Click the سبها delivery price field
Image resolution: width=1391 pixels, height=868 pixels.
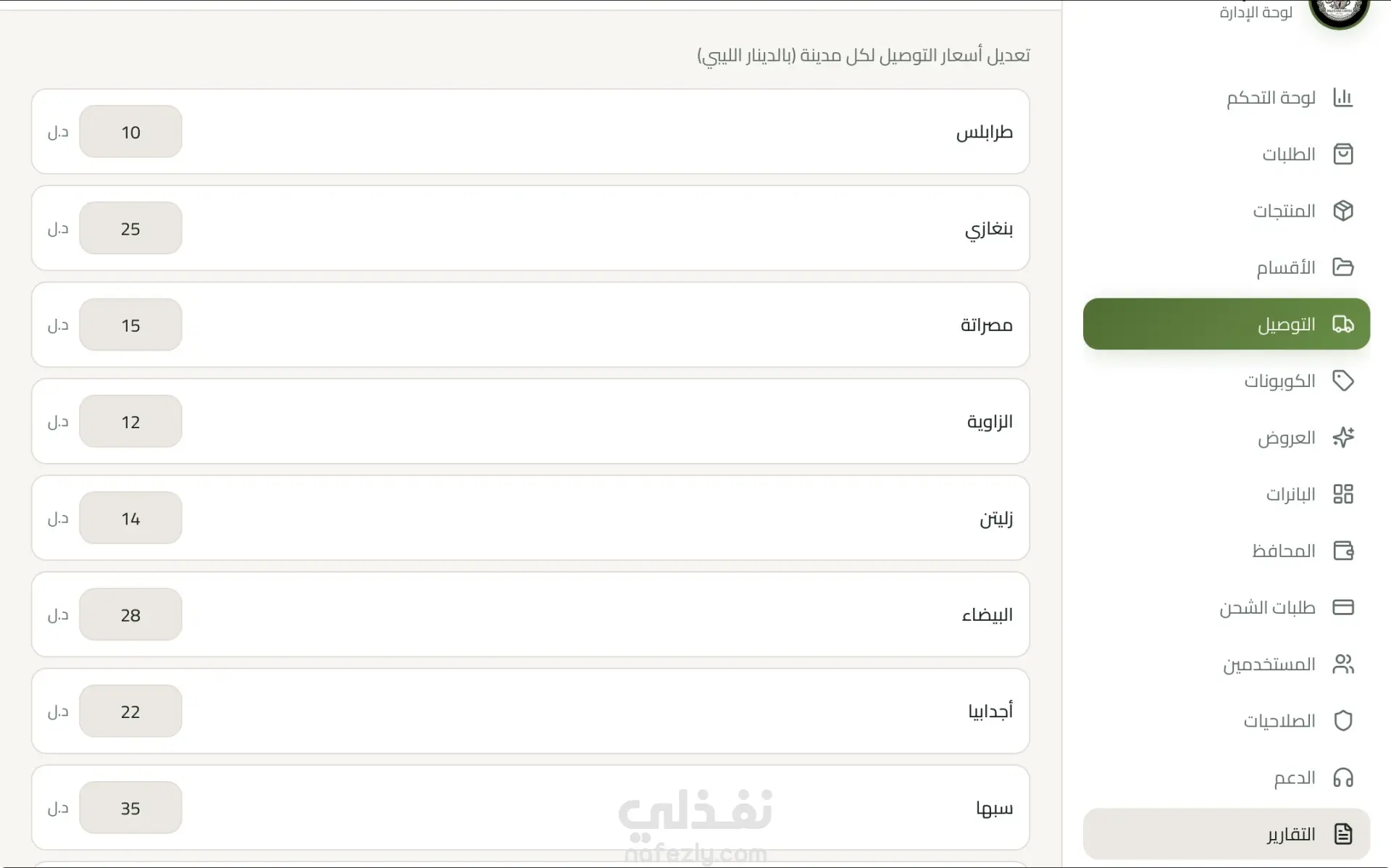pos(130,808)
